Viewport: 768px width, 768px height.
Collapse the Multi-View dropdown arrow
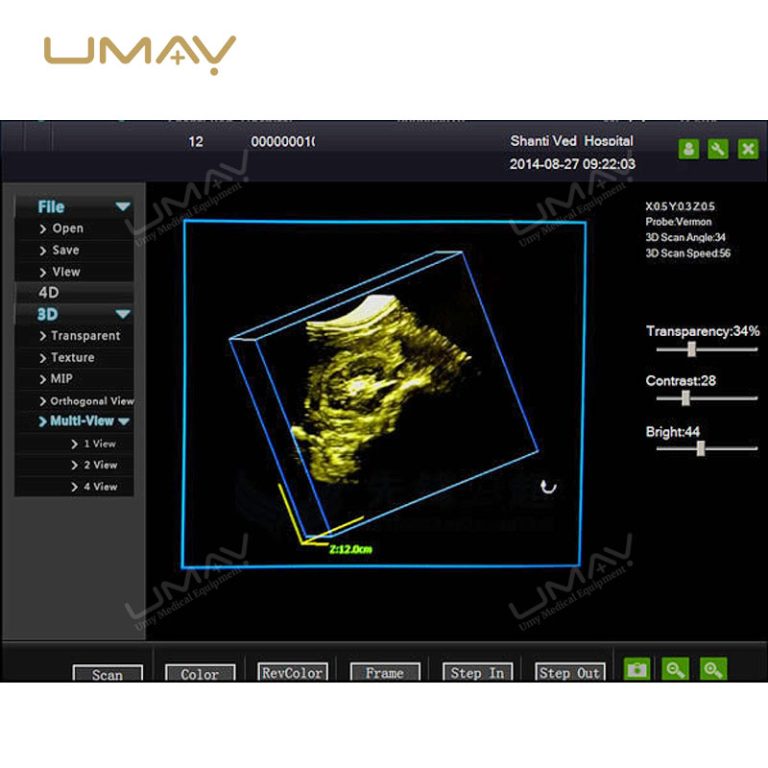coord(124,421)
